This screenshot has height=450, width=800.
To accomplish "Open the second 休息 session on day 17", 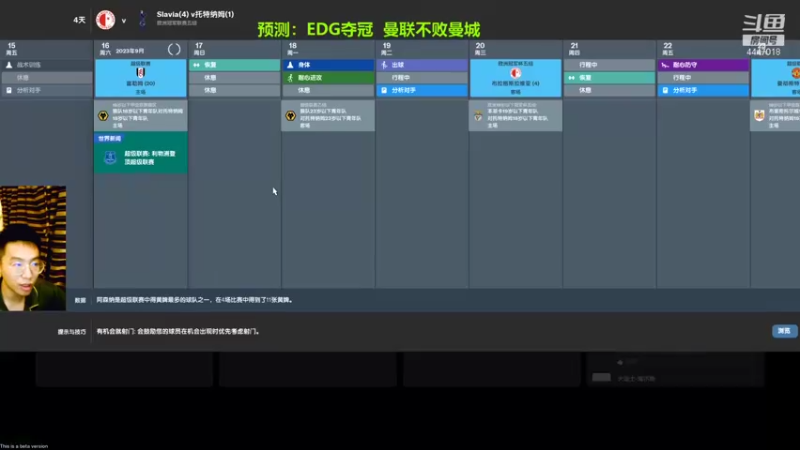I will click(x=235, y=90).
